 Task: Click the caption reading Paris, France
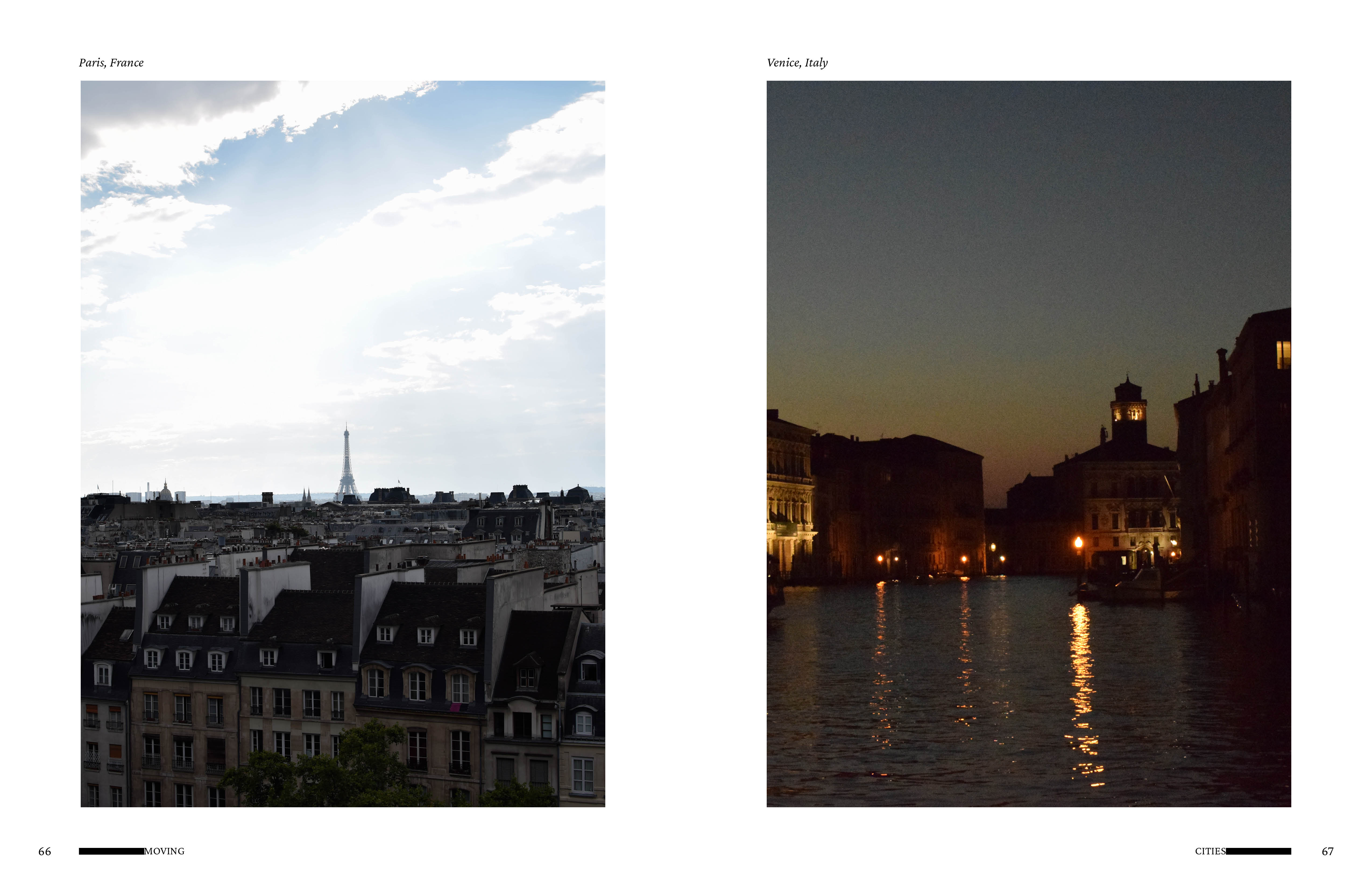pyautogui.click(x=111, y=62)
